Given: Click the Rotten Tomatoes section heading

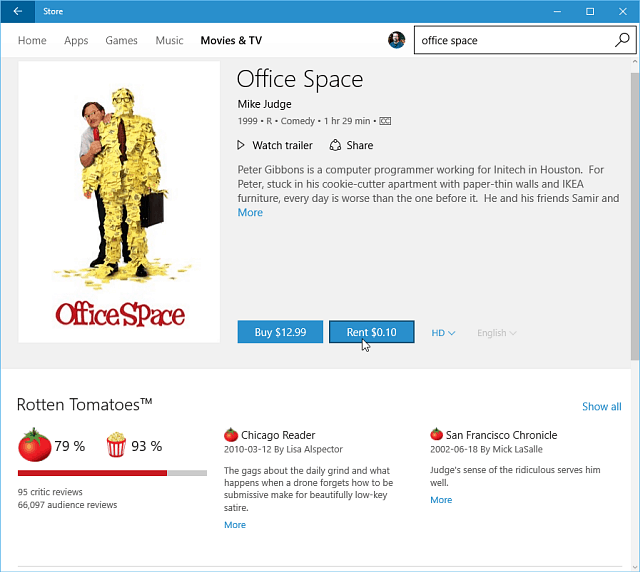Looking at the screenshot, I should 84,405.
